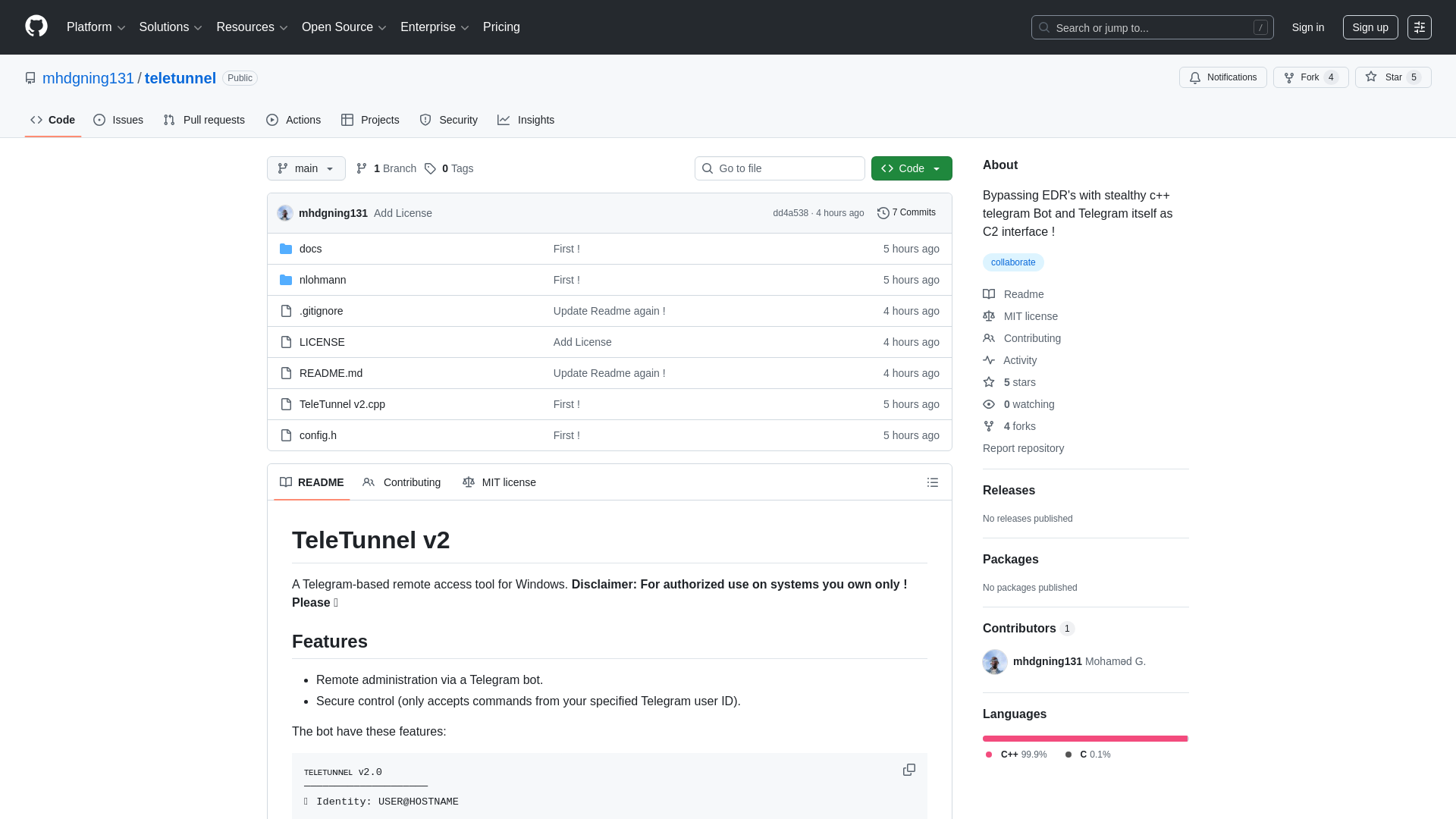Copy the terminal output with the copy icon

pyautogui.click(x=908, y=770)
